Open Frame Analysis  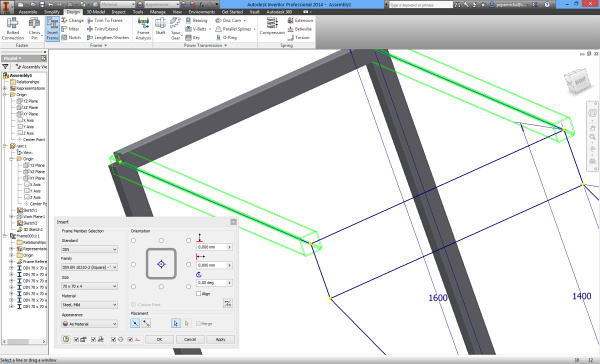click(143, 28)
